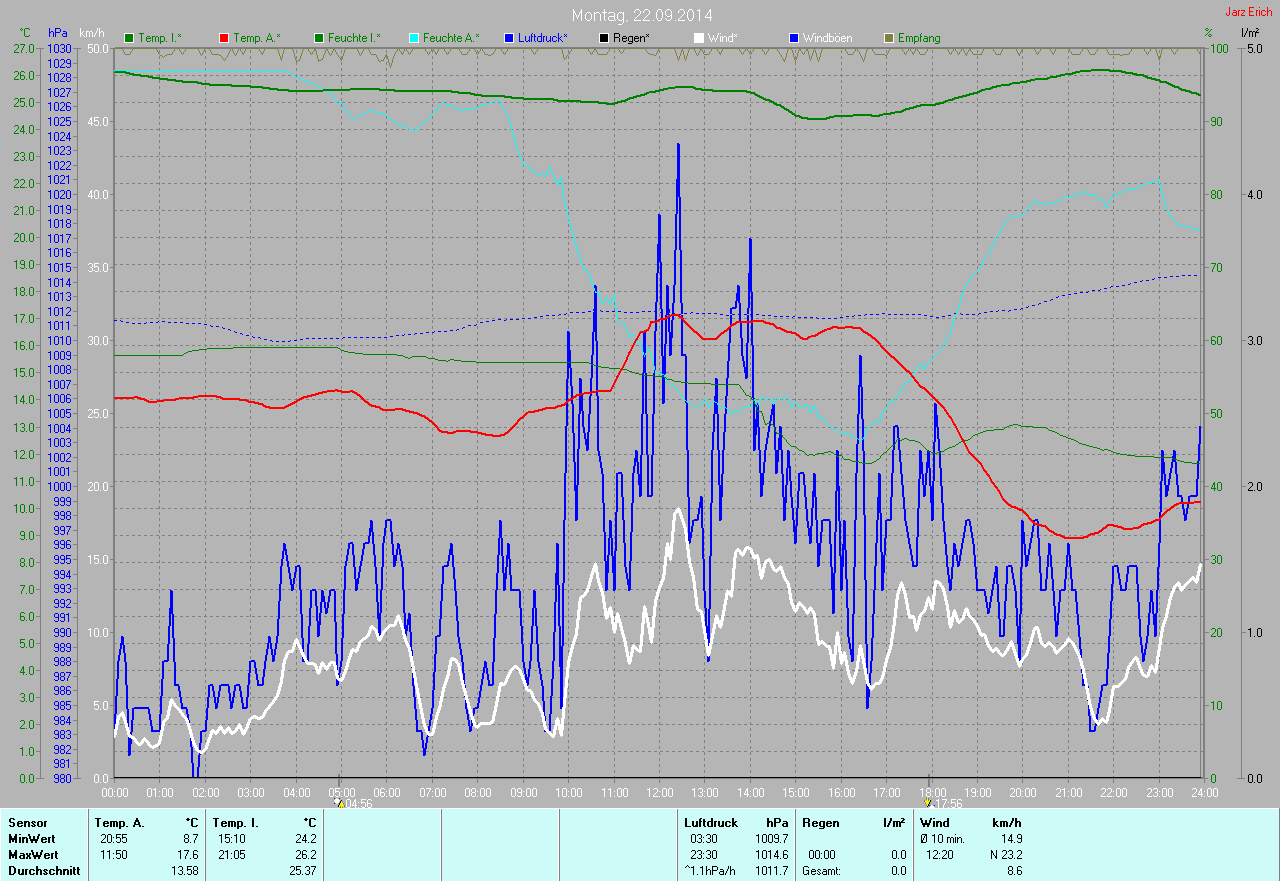This screenshot has height=881, width=1280.
Task: Click the Sensor header in the table
Action: 27,822
